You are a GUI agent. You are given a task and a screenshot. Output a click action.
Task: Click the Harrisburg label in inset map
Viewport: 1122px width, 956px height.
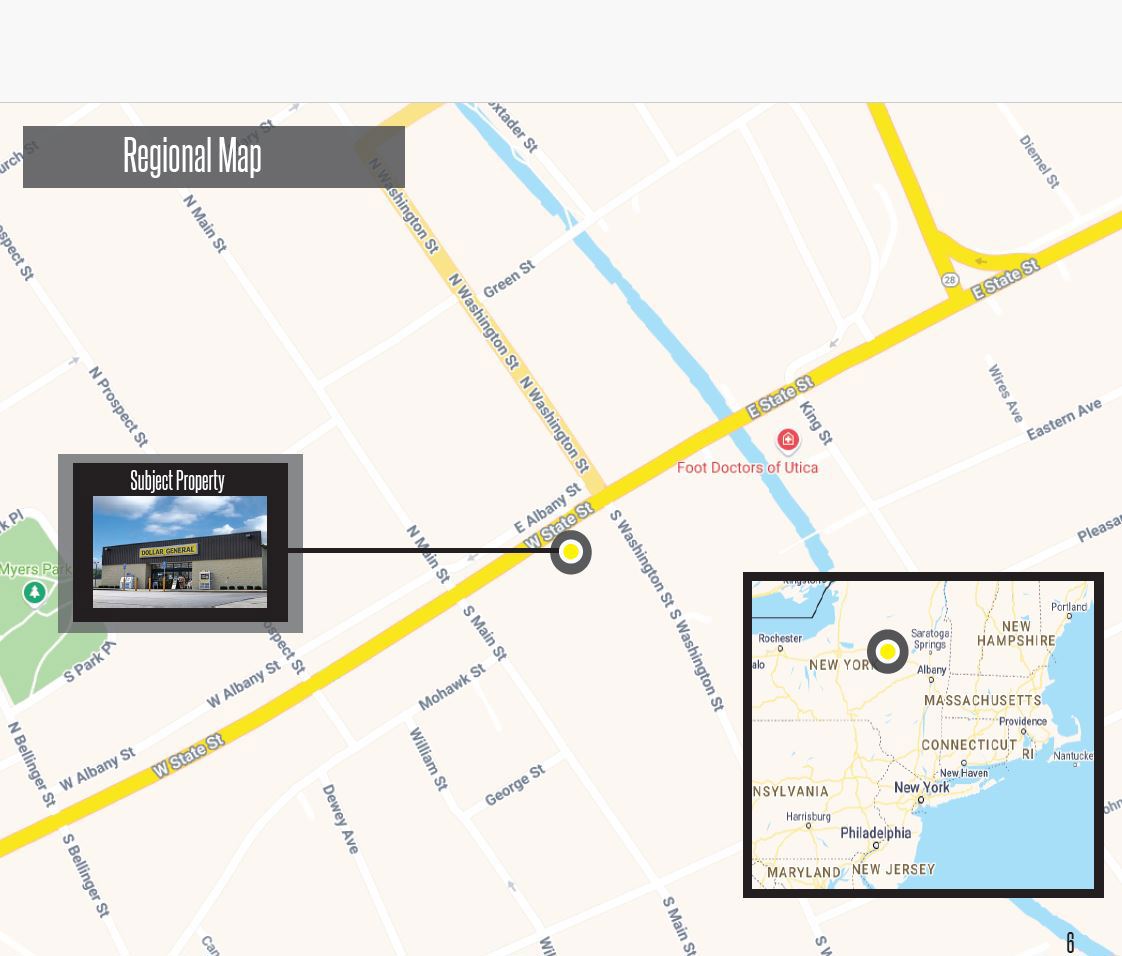[808, 816]
